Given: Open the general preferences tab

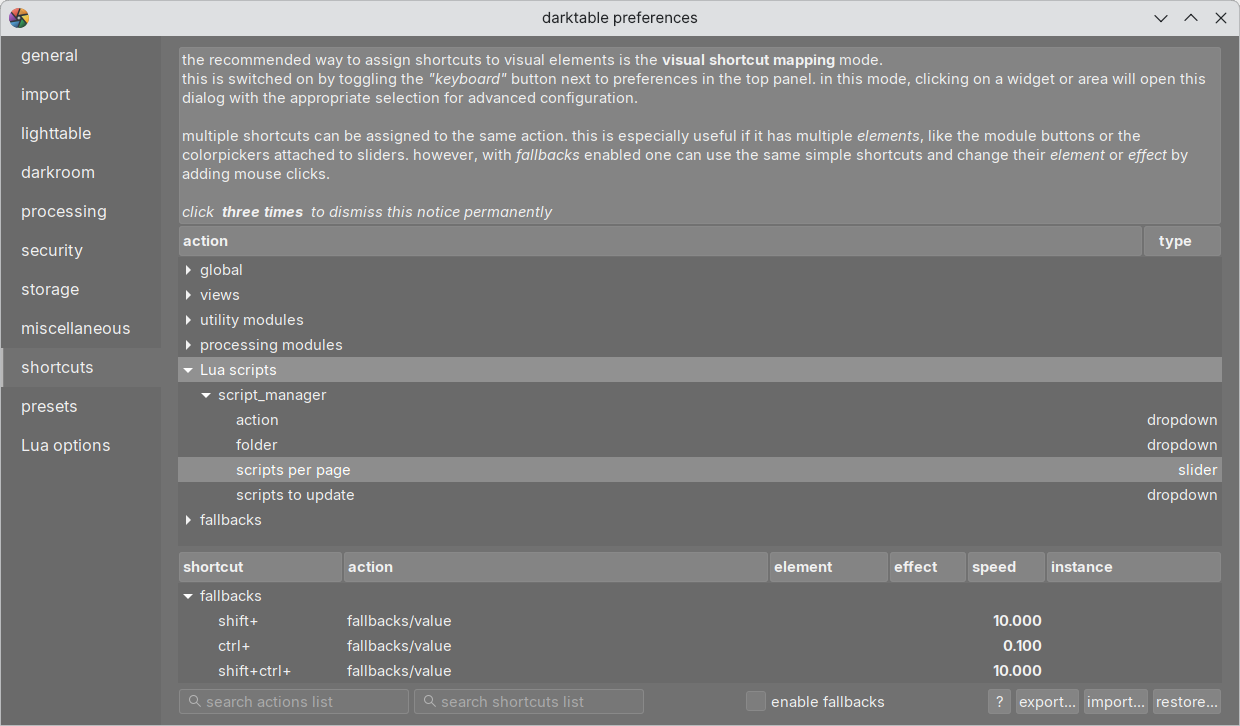Looking at the screenshot, I should [81, 56].
